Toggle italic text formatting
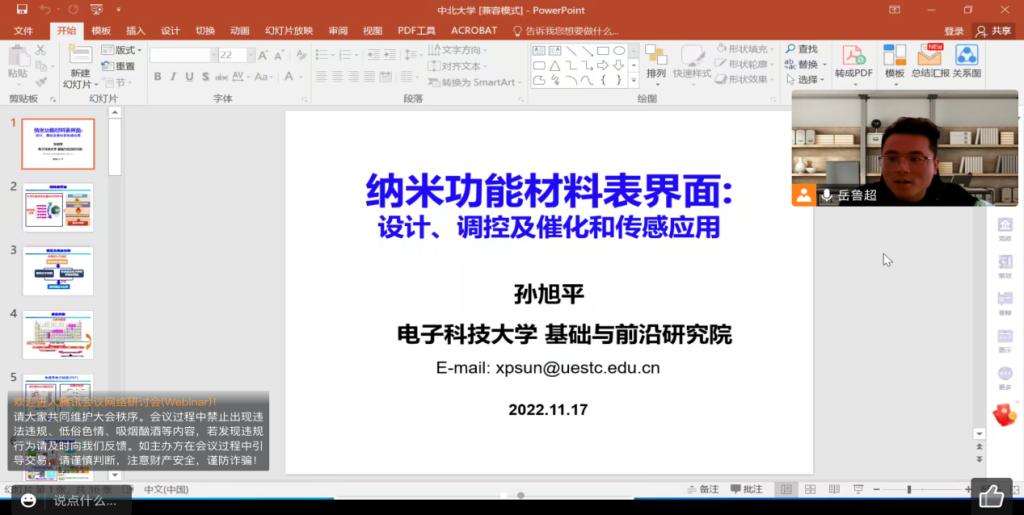 coord(173,77)
